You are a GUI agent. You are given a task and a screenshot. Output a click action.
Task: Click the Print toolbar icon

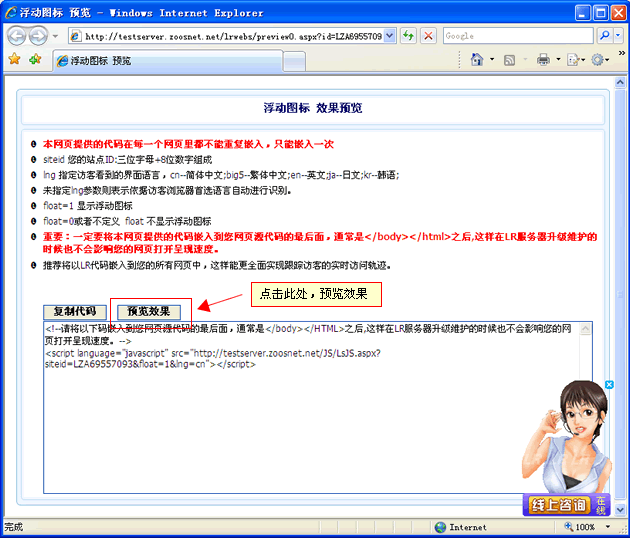pos(542,60)
